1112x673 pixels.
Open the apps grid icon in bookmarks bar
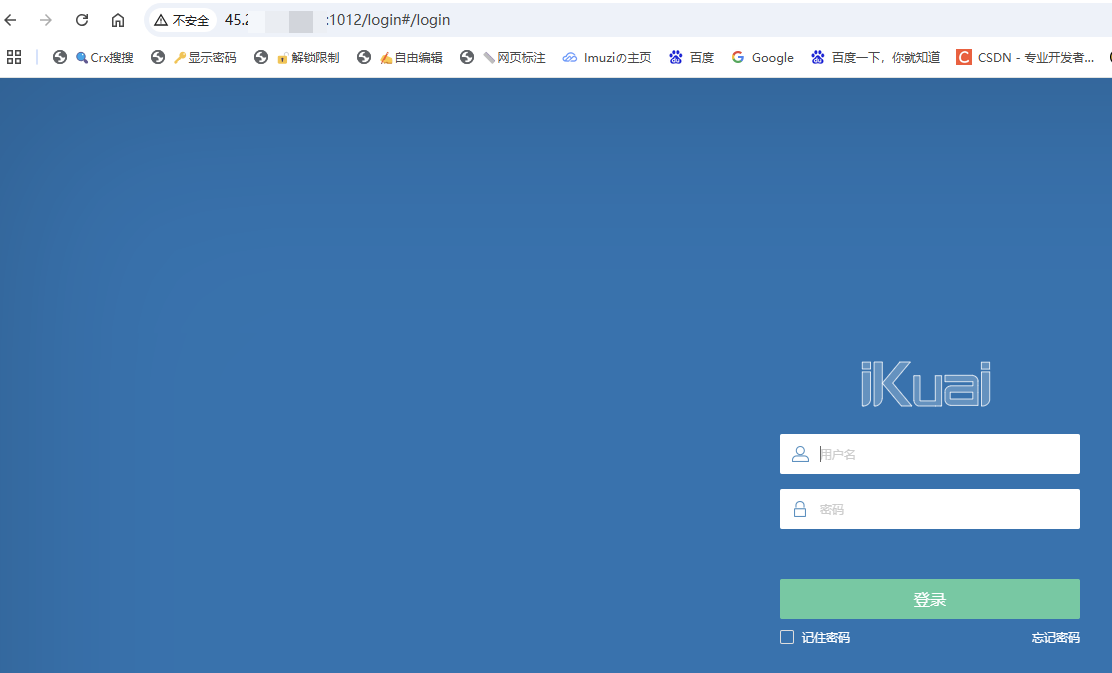point(14,57)
